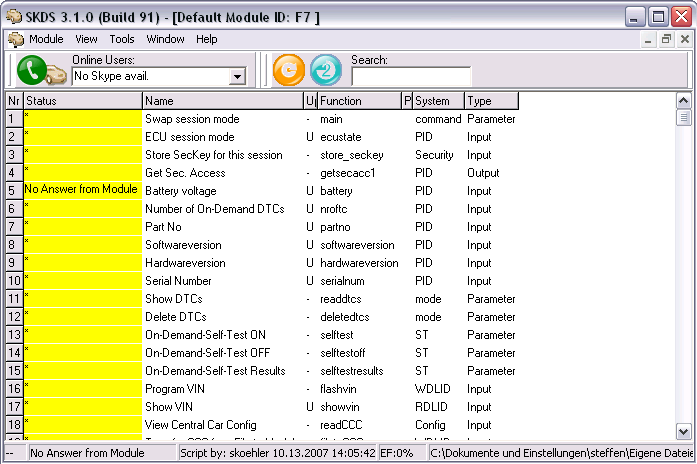Screen dimensions: 697x464
Task: Click the Function column header
Action: (358, 101)
